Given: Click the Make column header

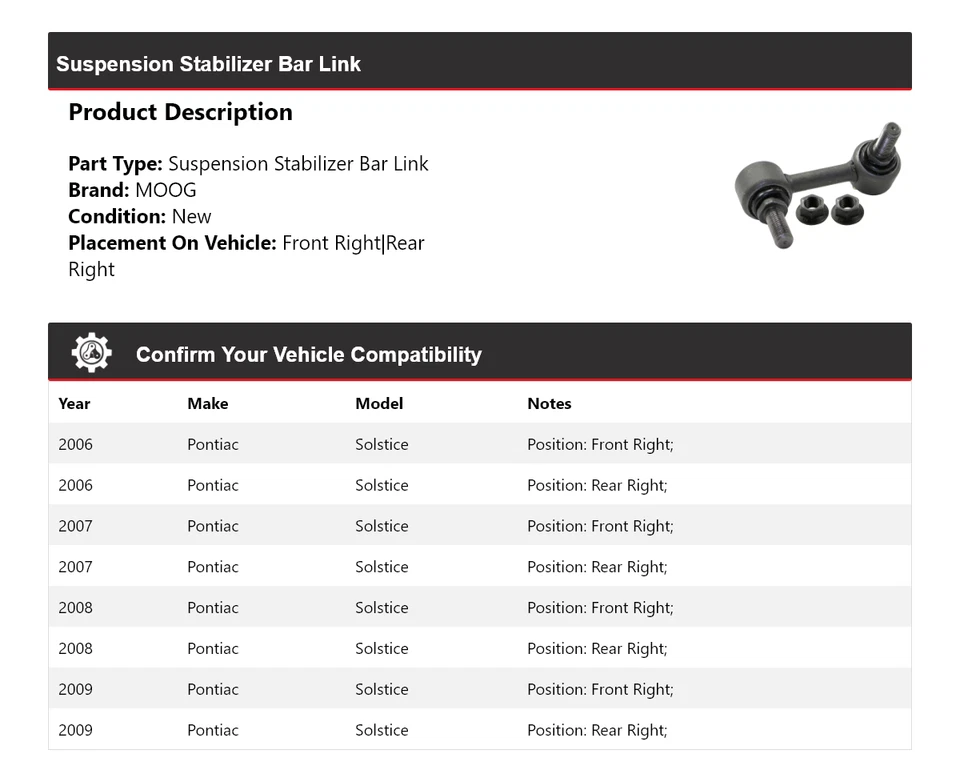Looking at the screenshot, I should point(207,404).
